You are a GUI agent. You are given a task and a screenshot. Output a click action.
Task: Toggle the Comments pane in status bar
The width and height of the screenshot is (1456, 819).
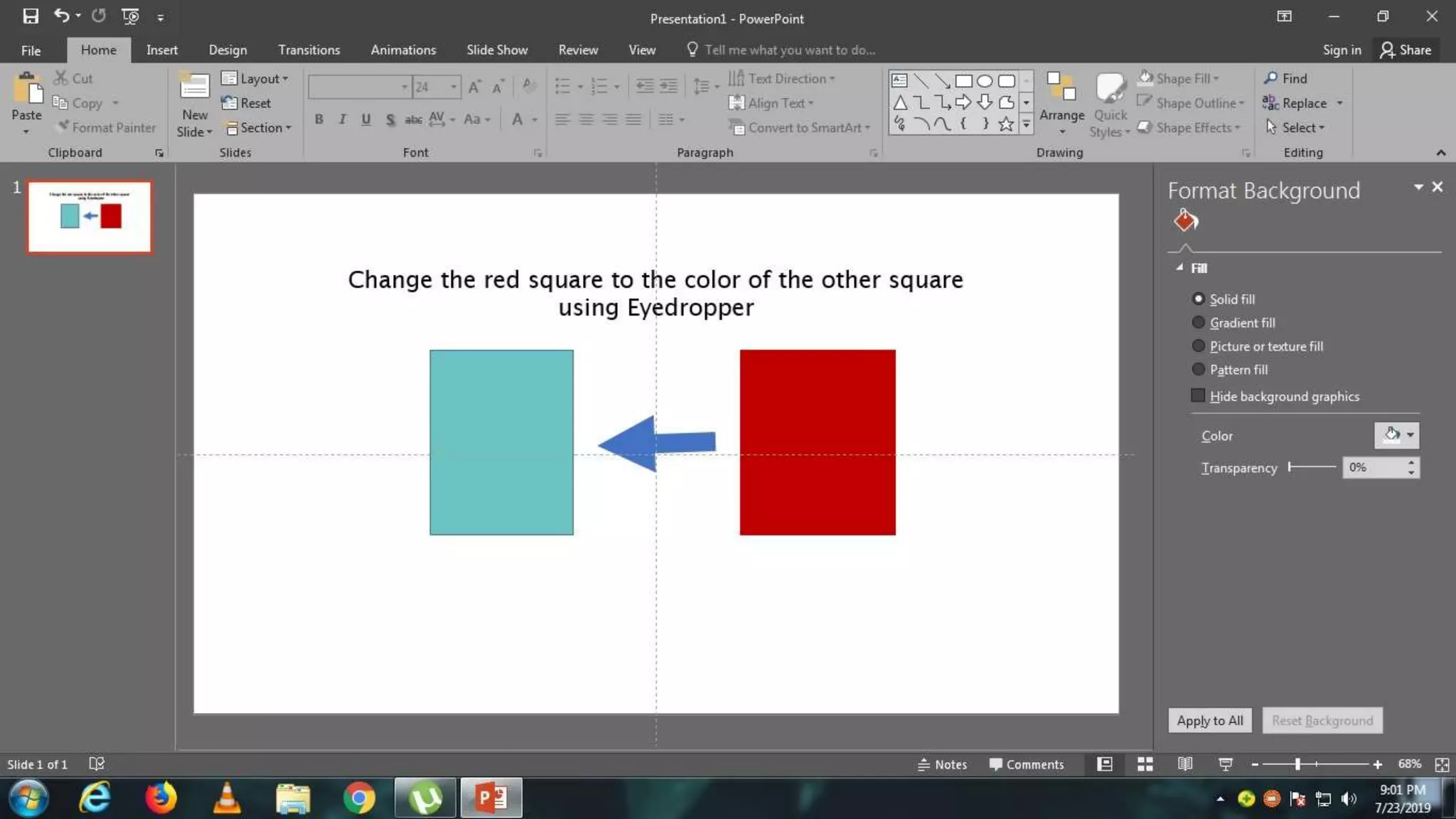pyautogui.click(x=1027, y=764)
